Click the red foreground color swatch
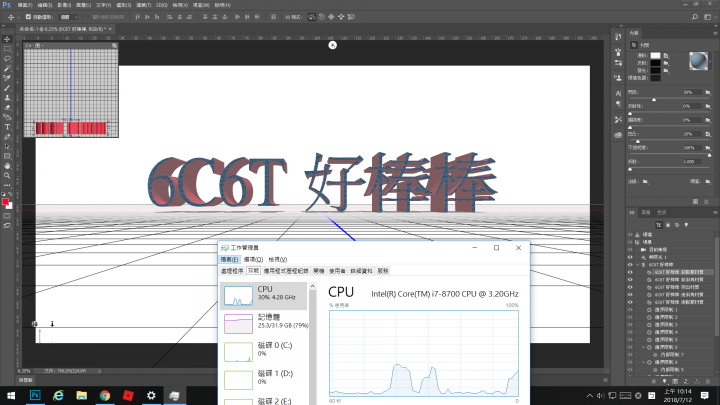Viewport: 720px width, 405px height. click(x=5, y=202)
